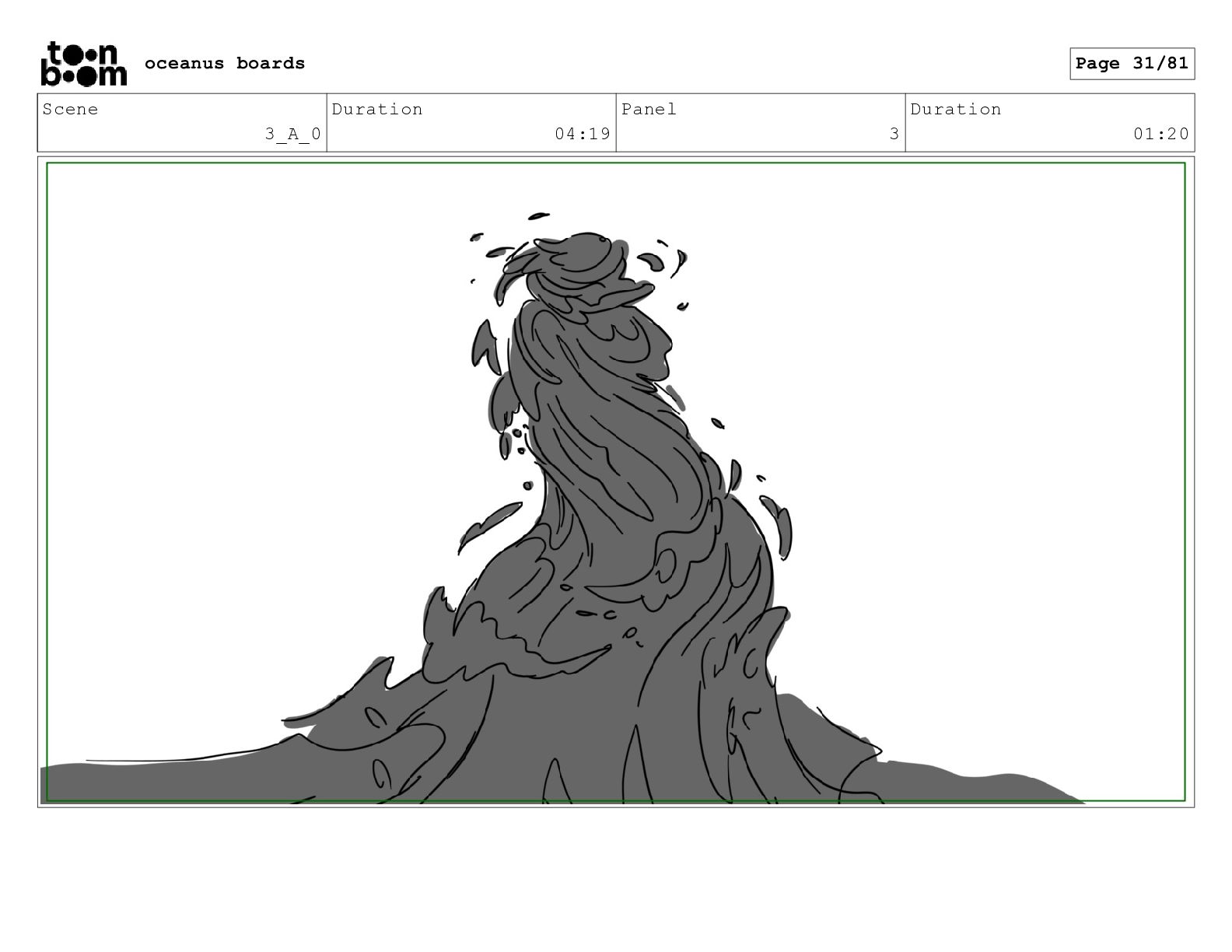The width and height of the screenshot is (1232, 952).
Task: Select the 'oceanus boards' title text
Action: pos(225,63)
